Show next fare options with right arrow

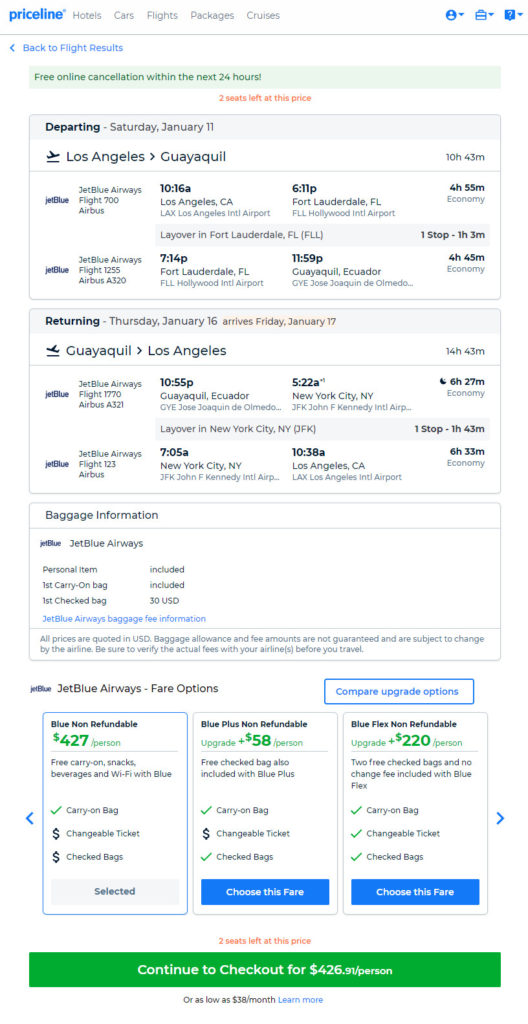500,818
